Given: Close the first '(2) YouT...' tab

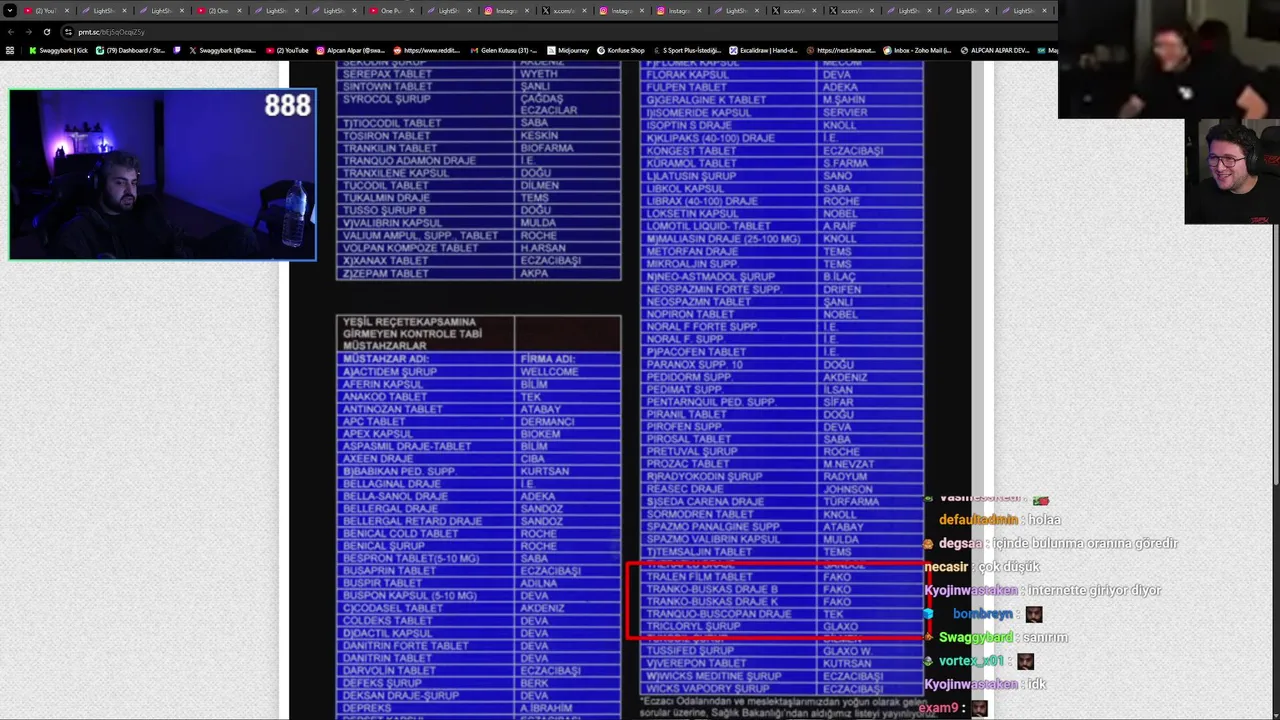Looking at the screenshot, I should tap(67, 11).
